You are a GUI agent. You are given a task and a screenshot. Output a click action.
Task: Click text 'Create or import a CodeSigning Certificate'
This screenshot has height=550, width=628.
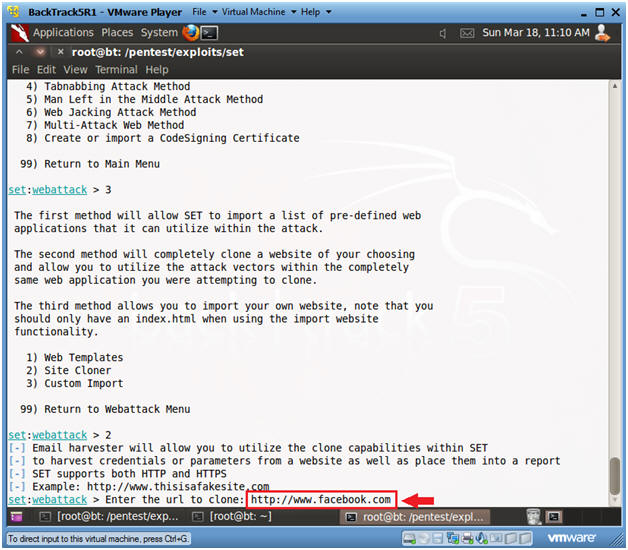(172, 138)
